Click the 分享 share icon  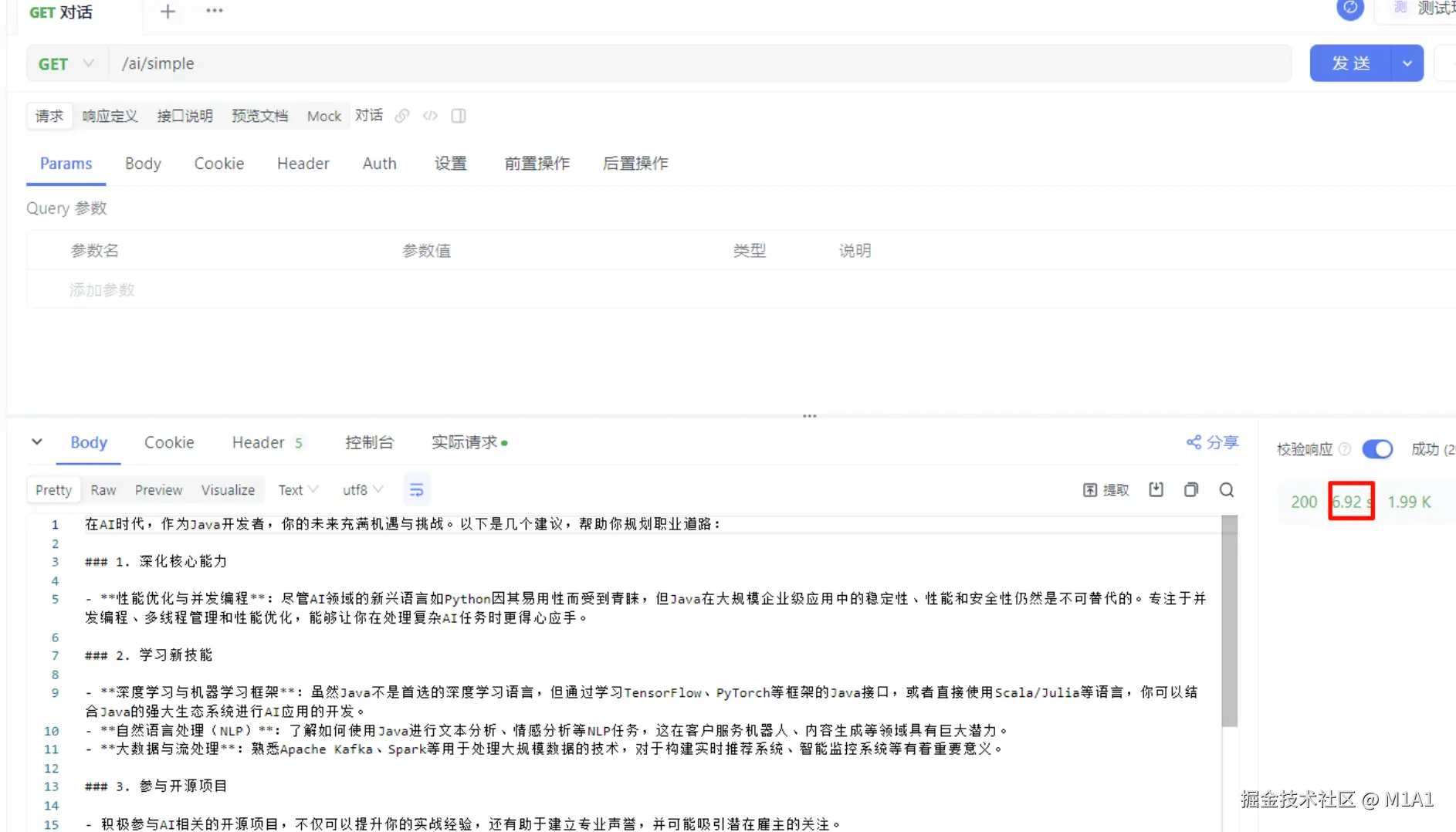click(1211, 442)
